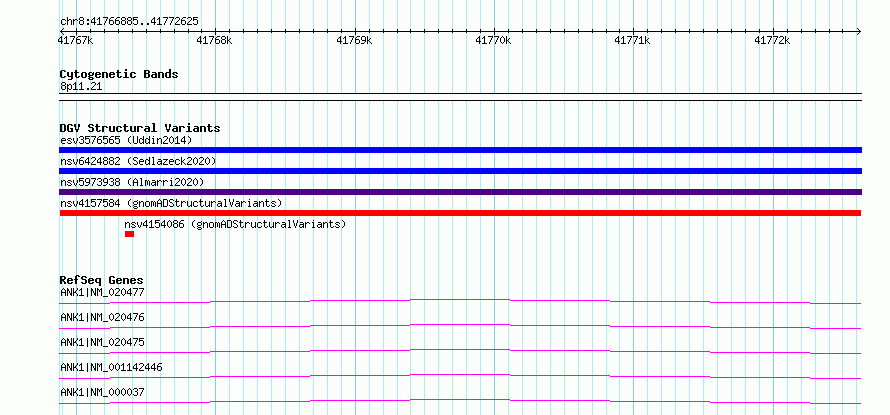Screen dimensions: 890x415
Task: Select the ANK1|NM_020475 transcript label
Action: (102, 342)
